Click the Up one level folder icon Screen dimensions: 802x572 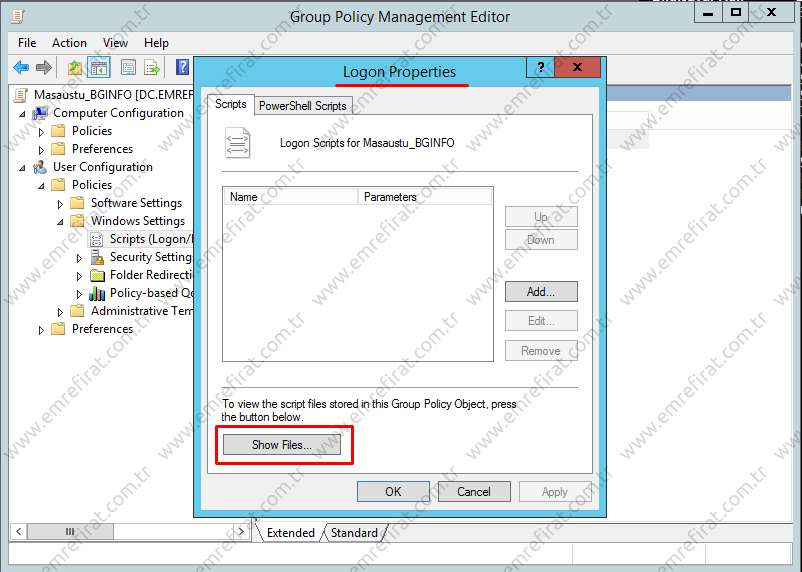click(x=75, y=68)
